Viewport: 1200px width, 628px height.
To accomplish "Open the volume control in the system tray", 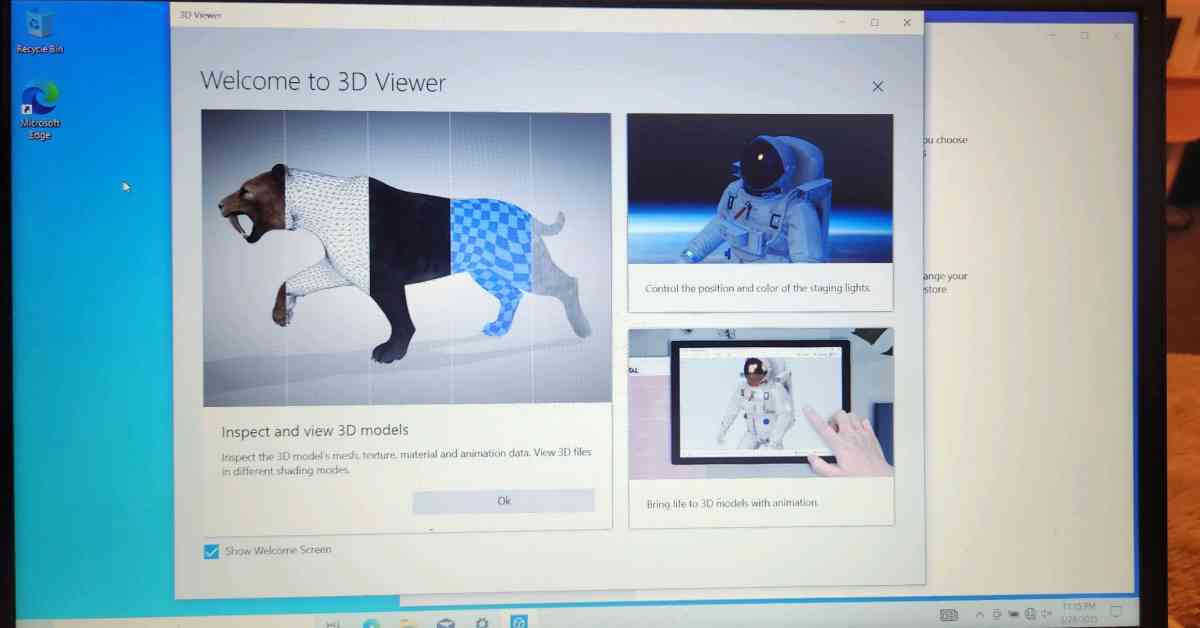I will (1046, 613).
